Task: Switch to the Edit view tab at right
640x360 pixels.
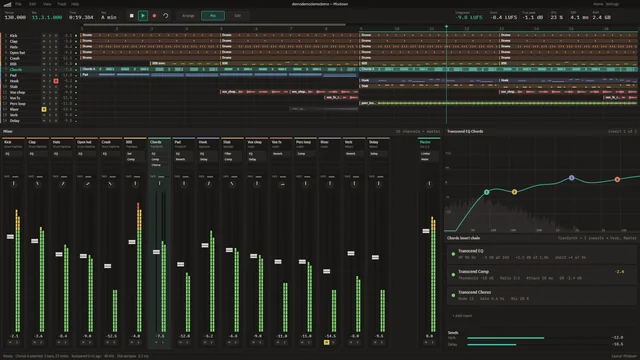Action: coord(237,16)
